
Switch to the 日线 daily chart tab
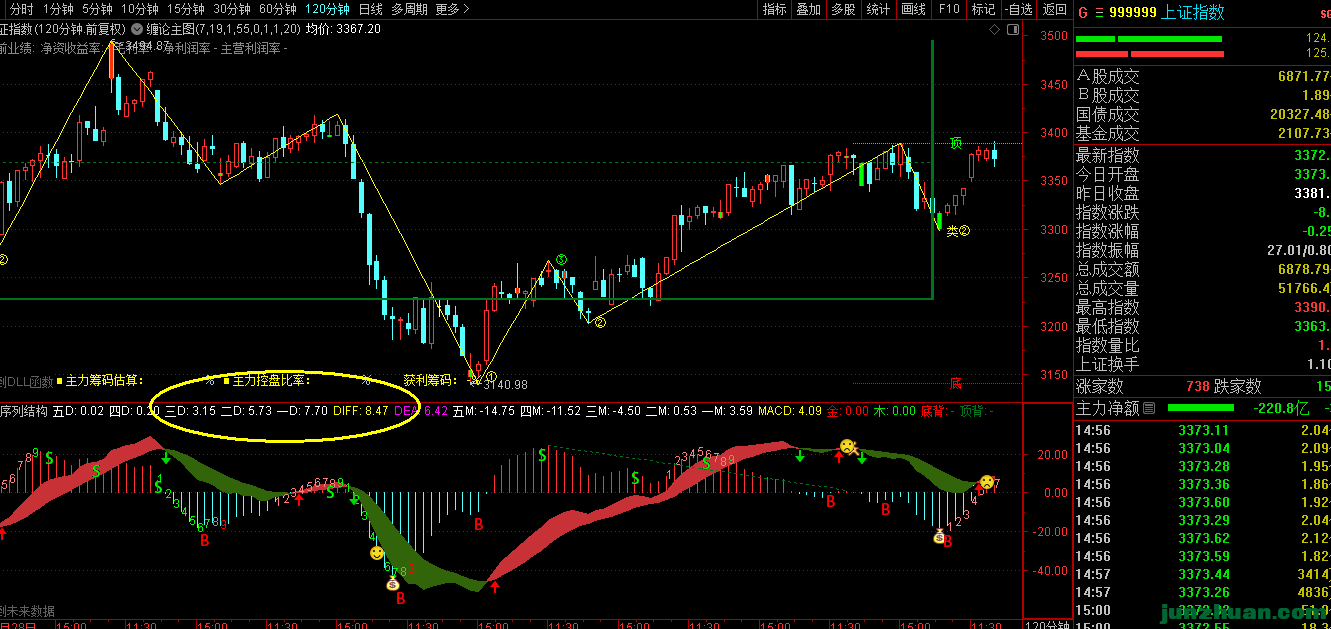point(370,9)
